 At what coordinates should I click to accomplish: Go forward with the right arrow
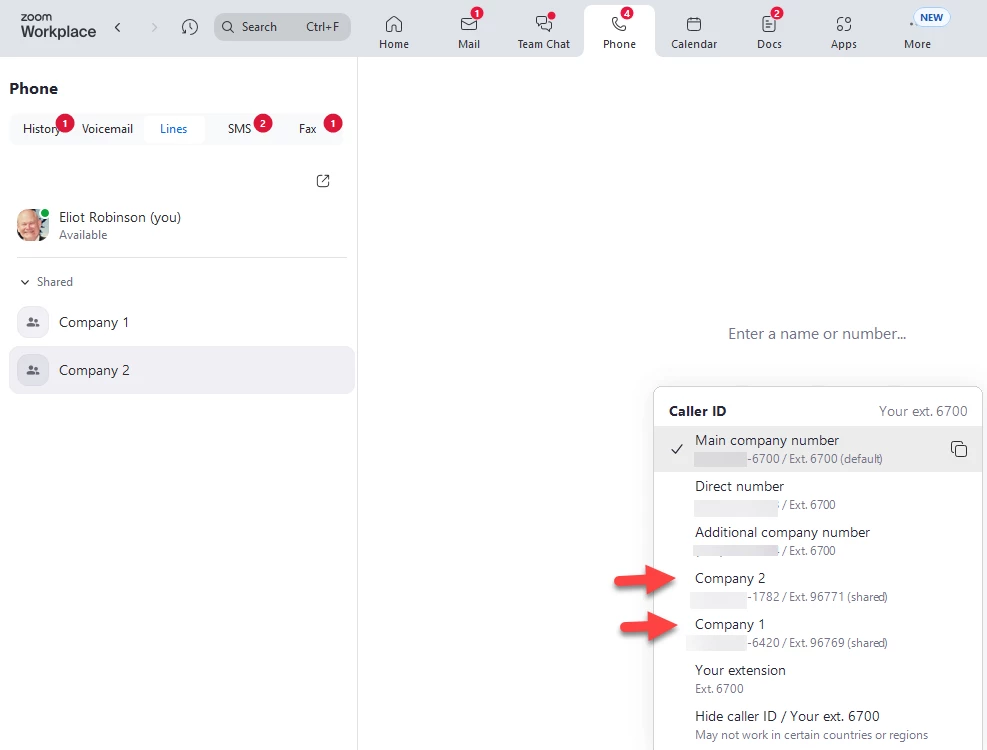[154, 27]
